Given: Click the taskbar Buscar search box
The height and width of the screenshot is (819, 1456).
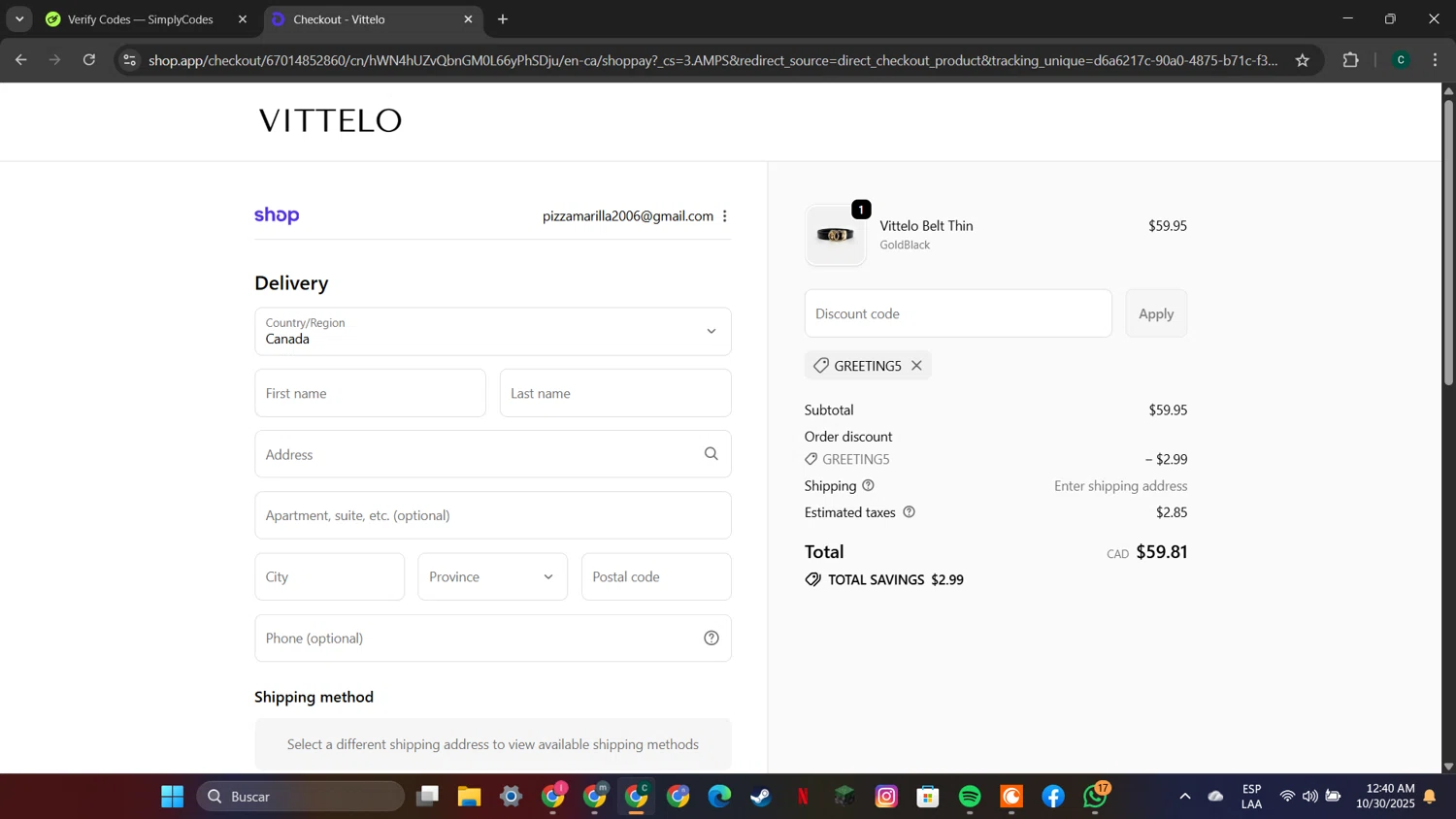Looking at the screenshot, I should click(301, 797).
